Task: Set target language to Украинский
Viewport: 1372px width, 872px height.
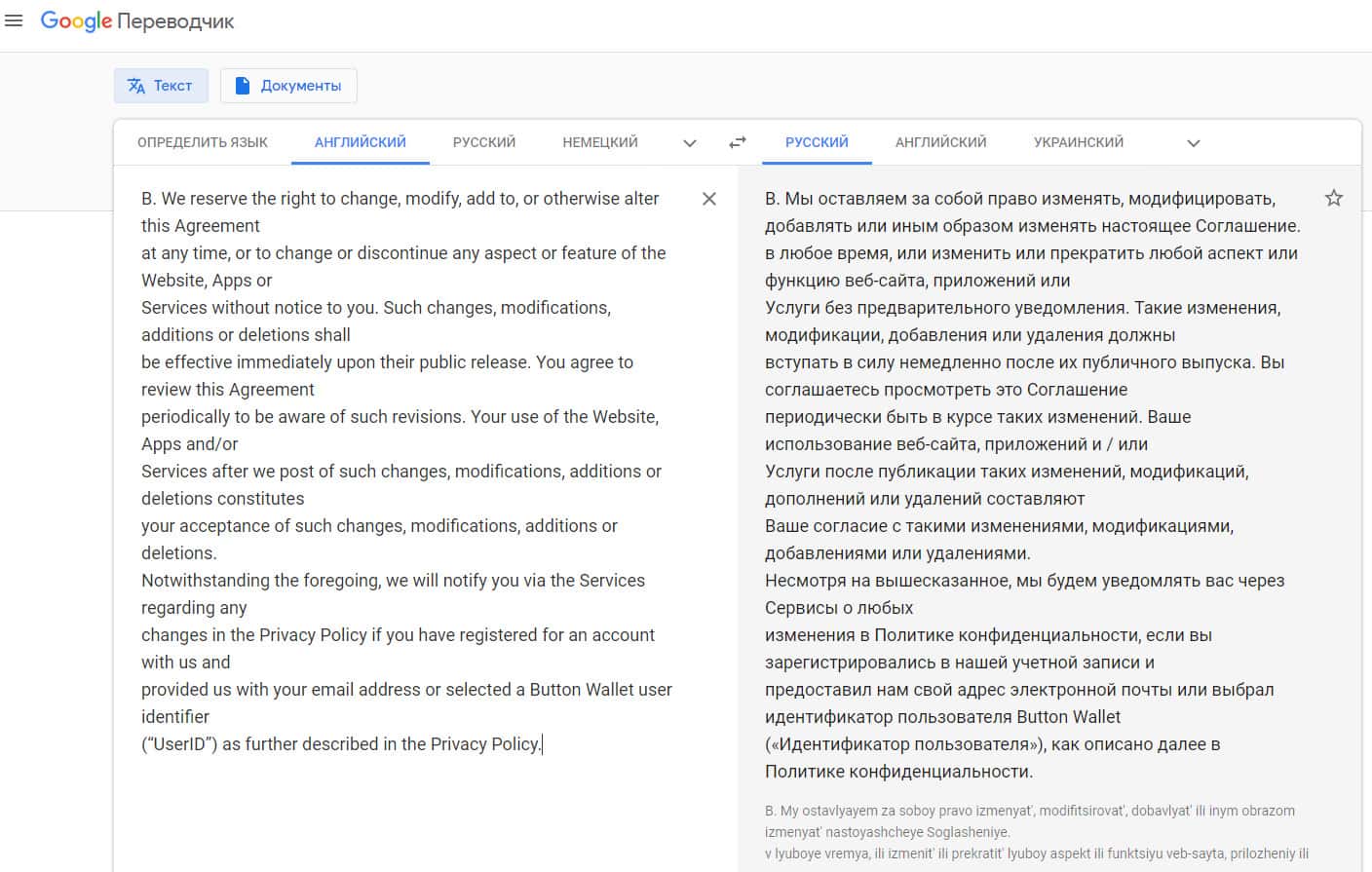Action: (1079, 142)
